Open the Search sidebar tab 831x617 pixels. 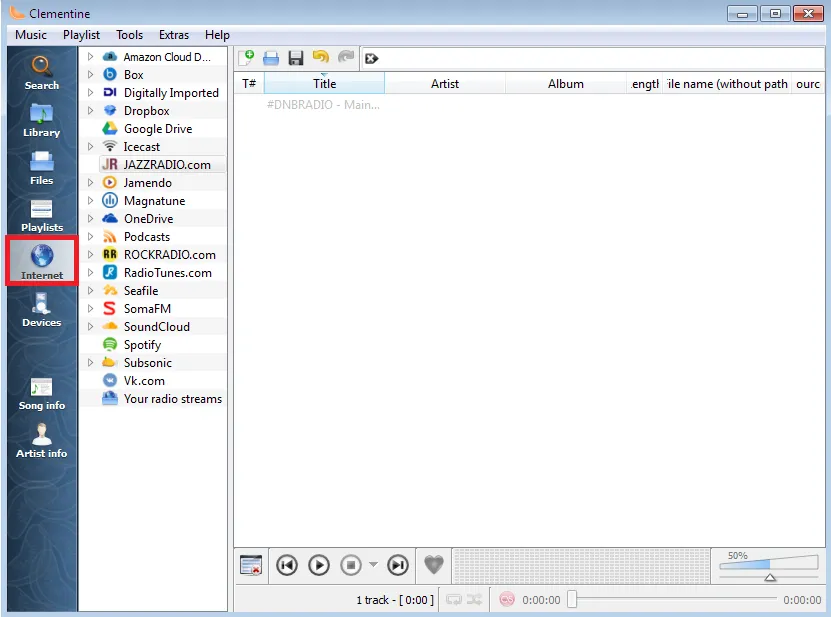(41, 73)
